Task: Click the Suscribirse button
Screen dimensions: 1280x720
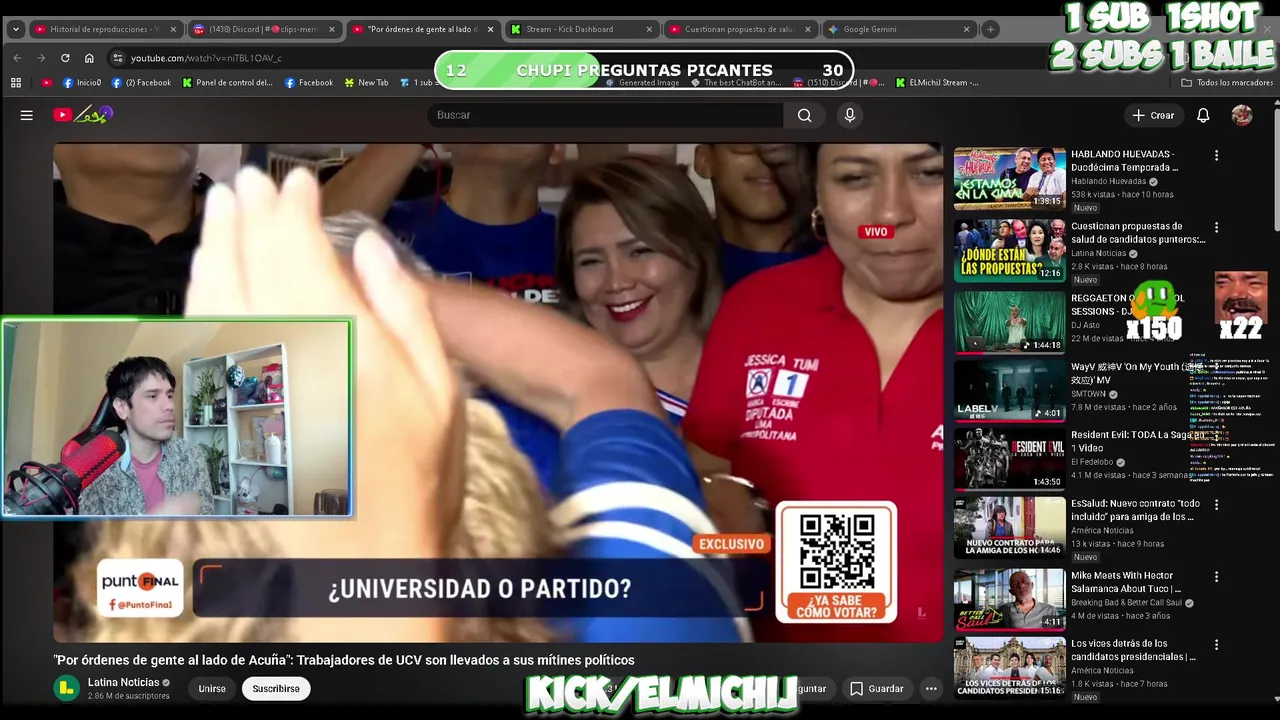Action: click(x=276, y=688)
